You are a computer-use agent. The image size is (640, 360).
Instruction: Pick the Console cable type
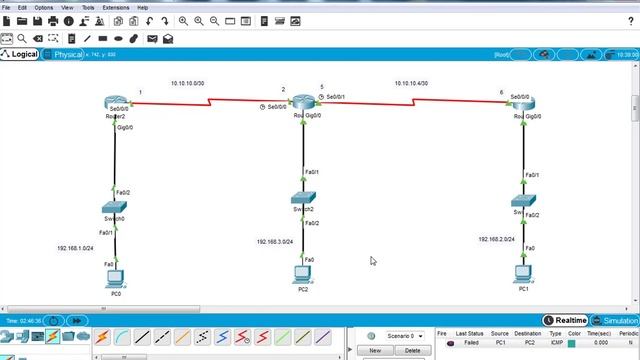coord(122,337)
